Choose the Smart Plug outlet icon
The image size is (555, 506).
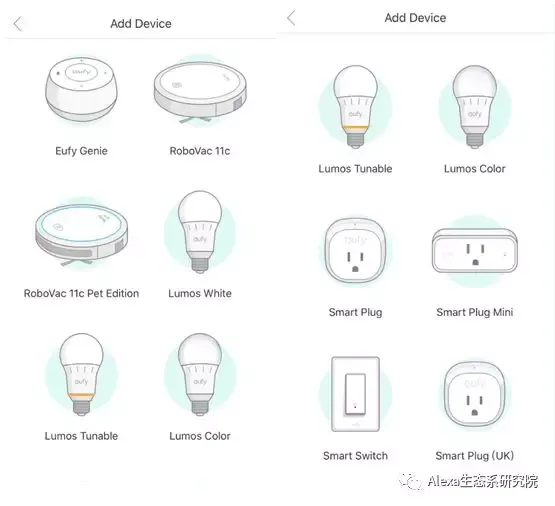(x=355, y=251)
